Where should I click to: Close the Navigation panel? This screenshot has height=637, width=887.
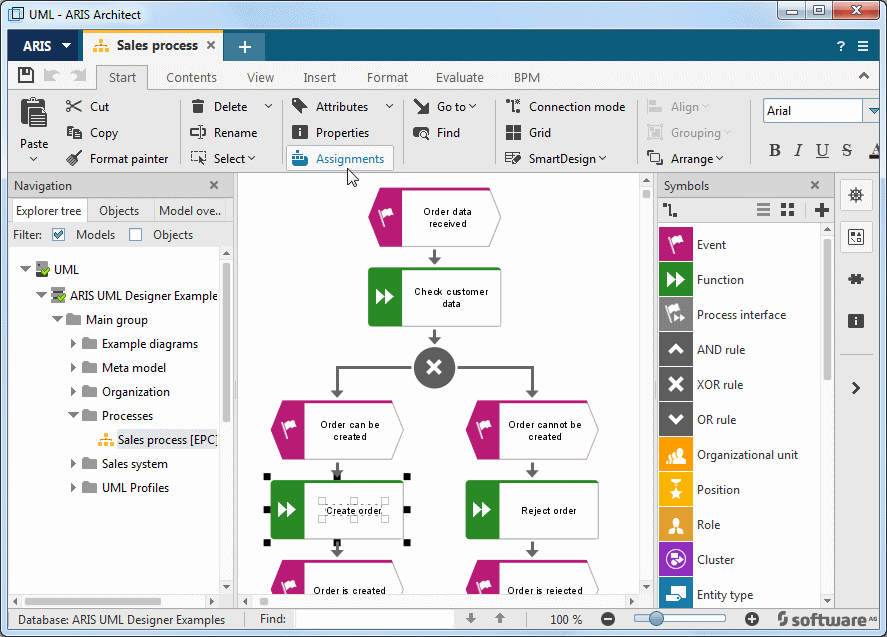point(214,185)
